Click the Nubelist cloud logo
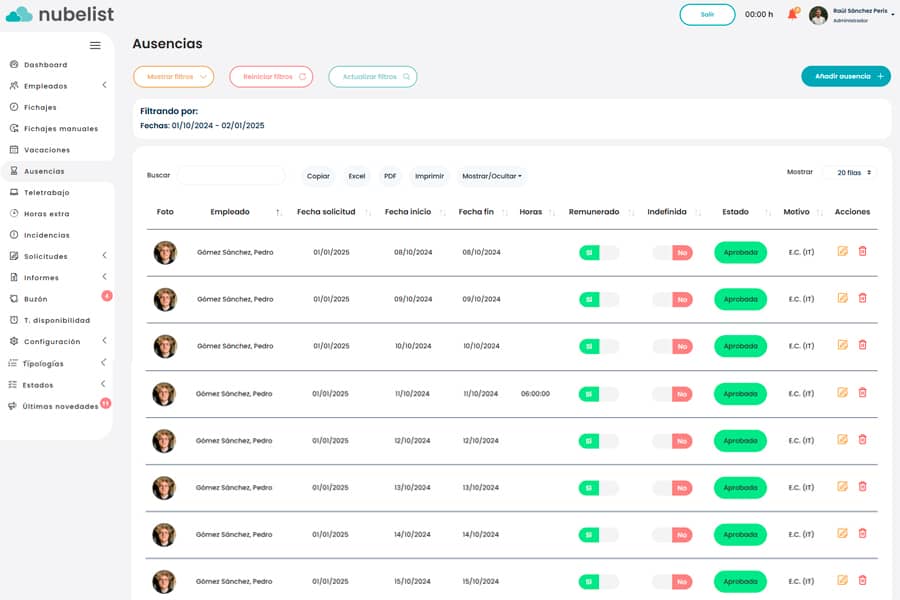 pyautogui.click(x=19, y=14)
